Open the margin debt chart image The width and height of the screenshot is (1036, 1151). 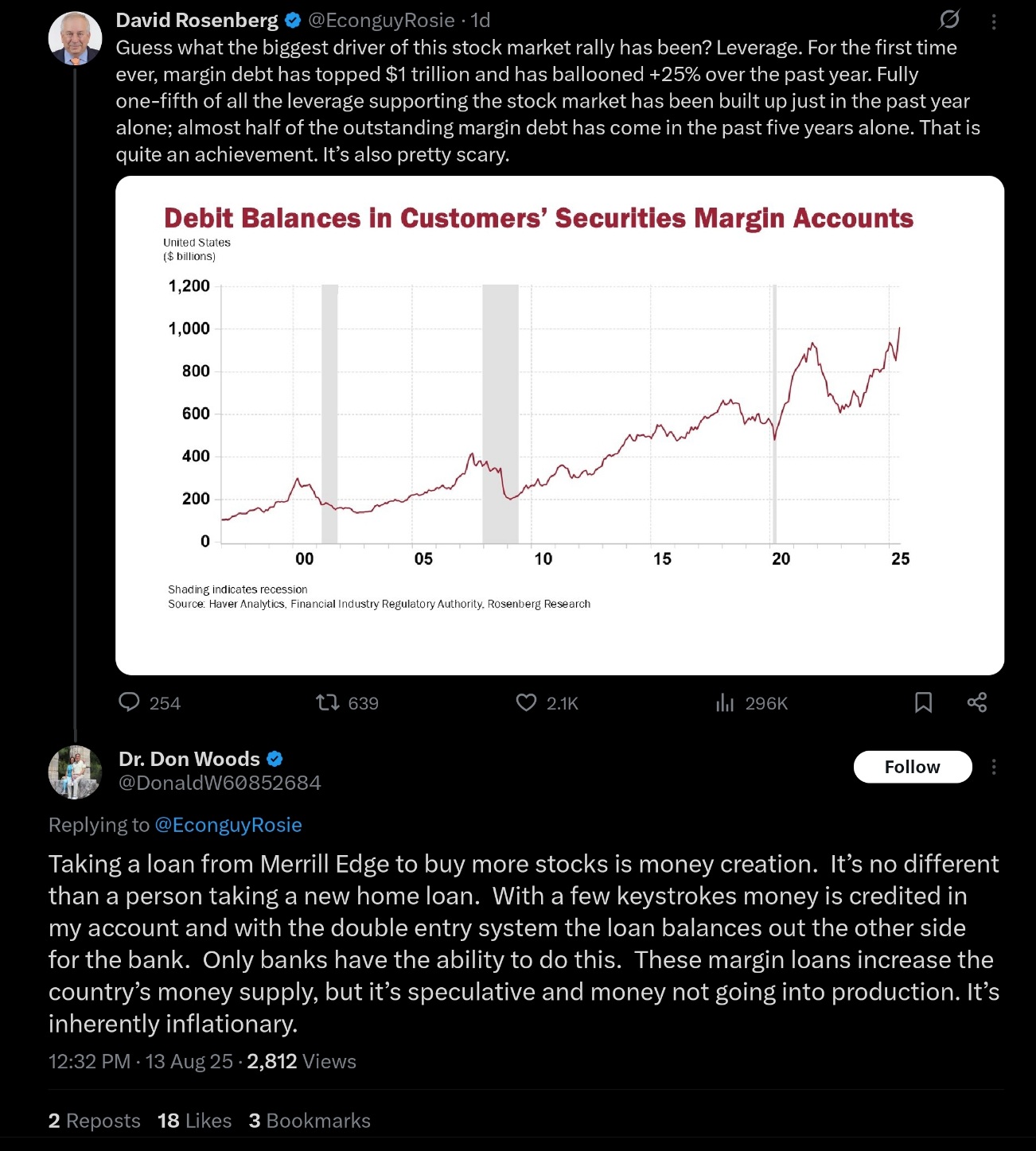click(x=559, y=426)
